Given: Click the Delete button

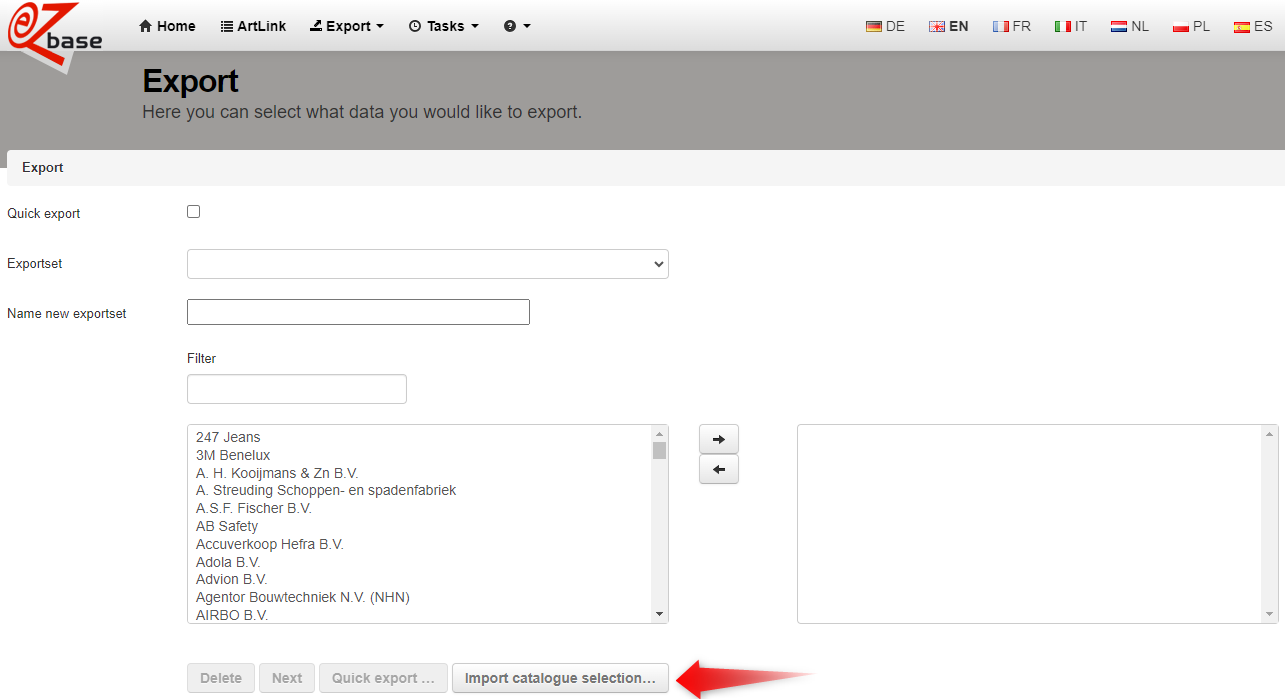Looking at the screenshot, I should point(221,678).
